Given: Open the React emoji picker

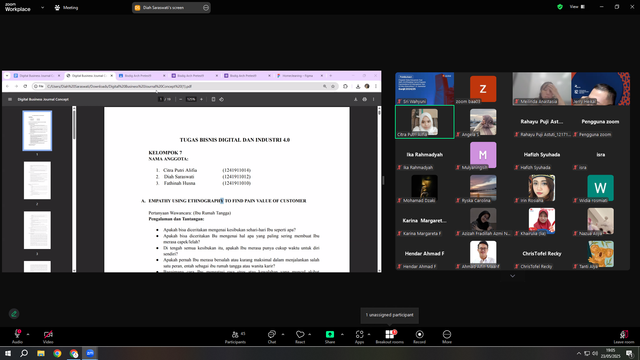Looking at the screenshot, I should 300,337.
